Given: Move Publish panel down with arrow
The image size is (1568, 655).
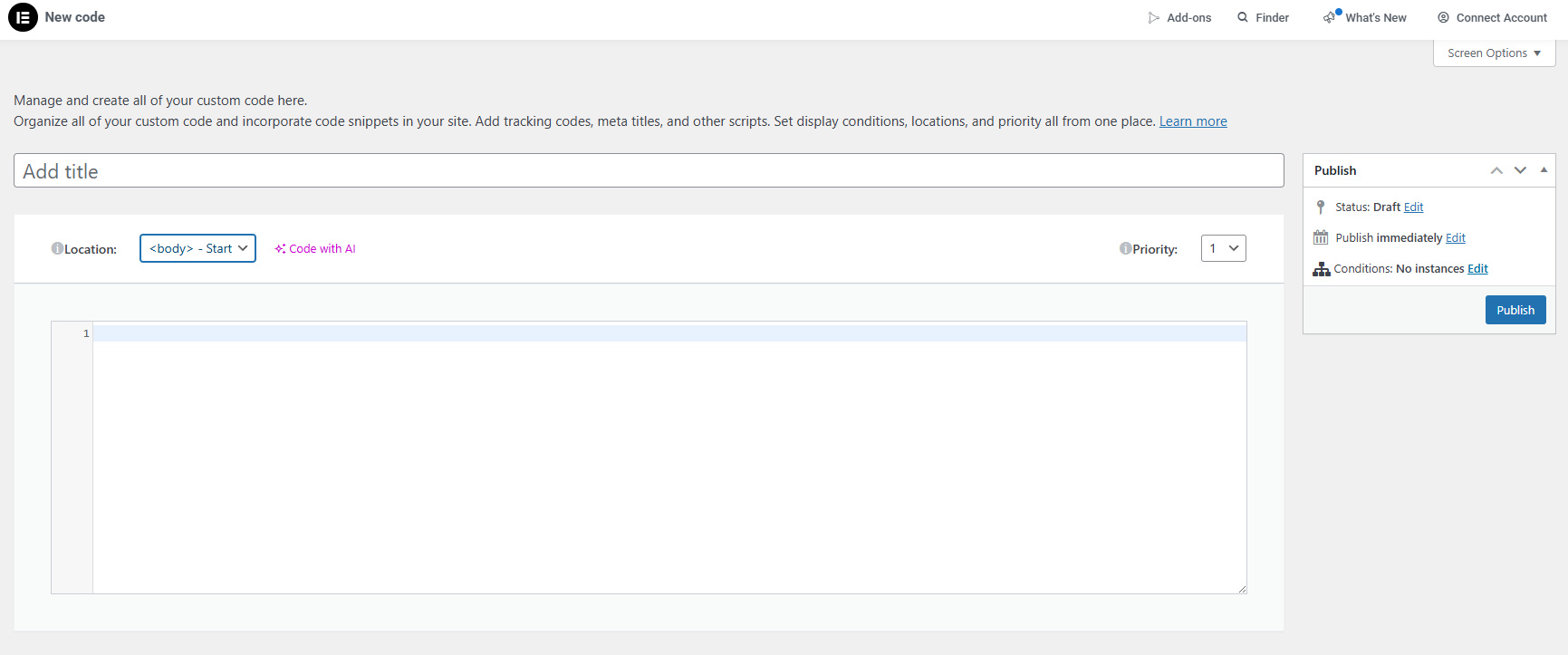Looking at the screenshot, I should (1520, 170).
